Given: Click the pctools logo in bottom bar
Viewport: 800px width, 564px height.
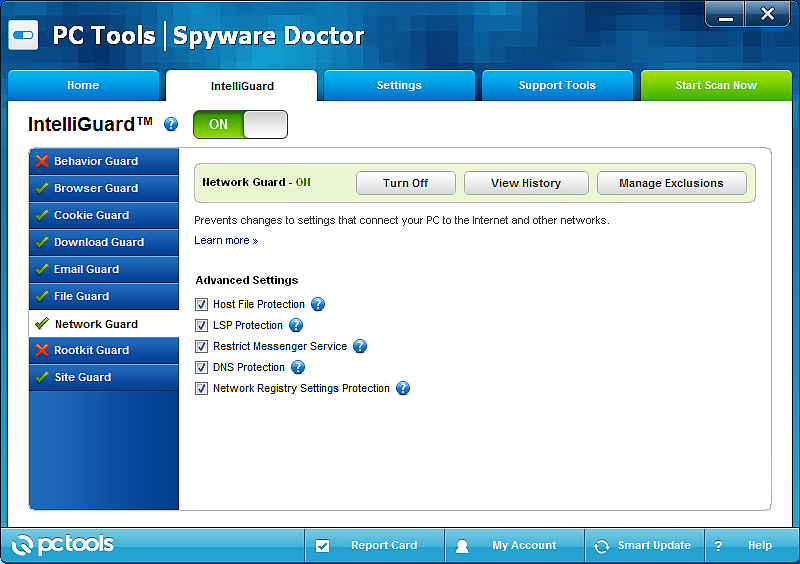Looking at the screenshot, I should pyautogui.click(x=62, y=545).
